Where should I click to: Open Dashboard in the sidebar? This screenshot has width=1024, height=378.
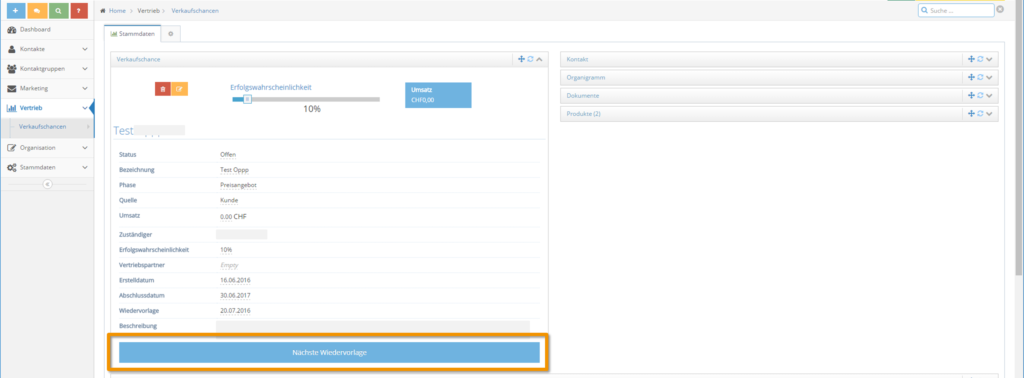click(47, 29)
